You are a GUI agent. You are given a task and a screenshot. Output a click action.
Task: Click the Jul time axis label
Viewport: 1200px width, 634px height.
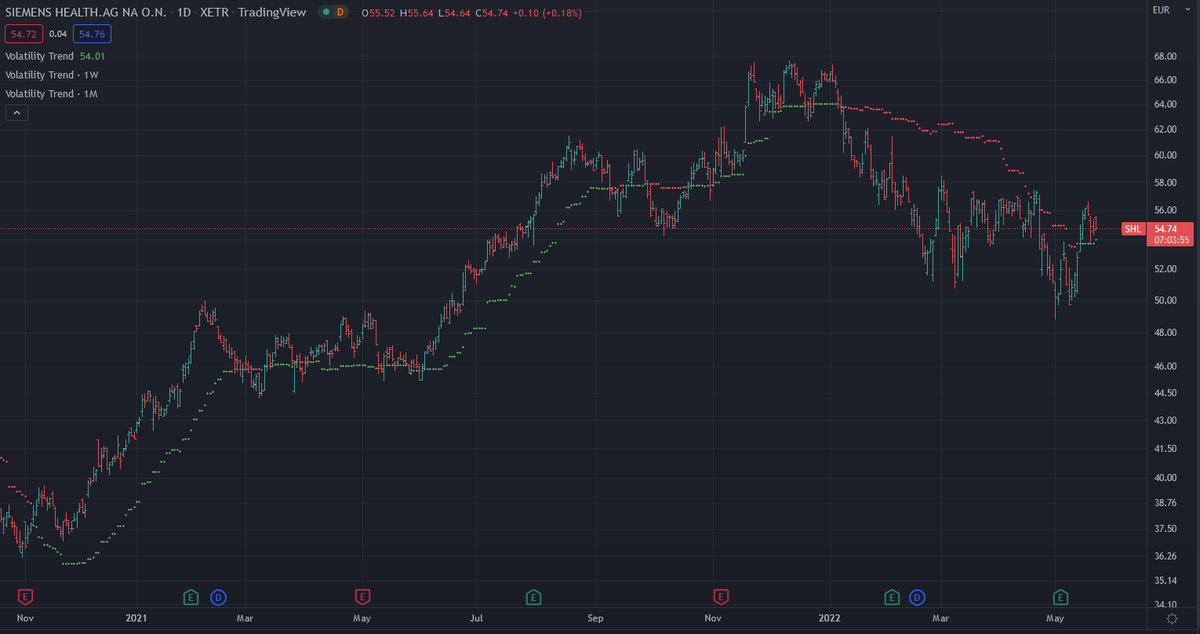[477, 619]
